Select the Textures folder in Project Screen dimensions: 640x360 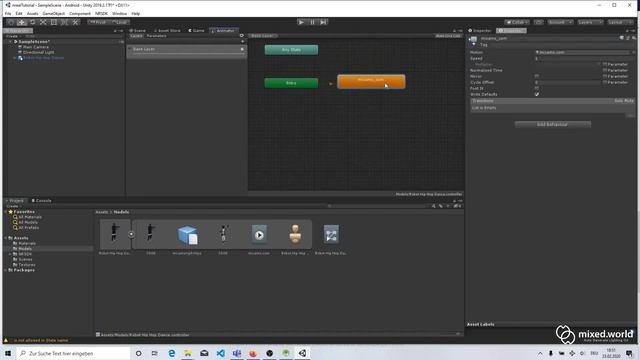[x=24, y=265]
